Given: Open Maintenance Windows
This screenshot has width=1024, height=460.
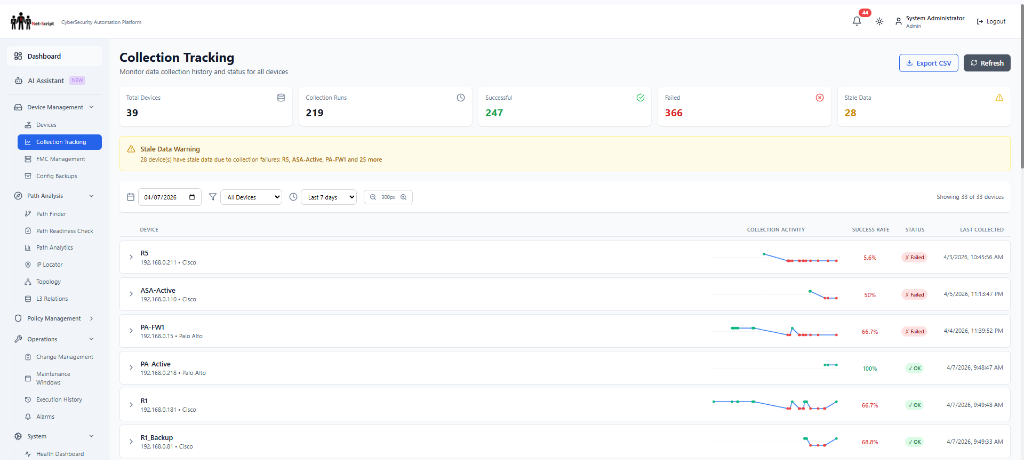Looking at the screenshot, I should tap(59, 378).
